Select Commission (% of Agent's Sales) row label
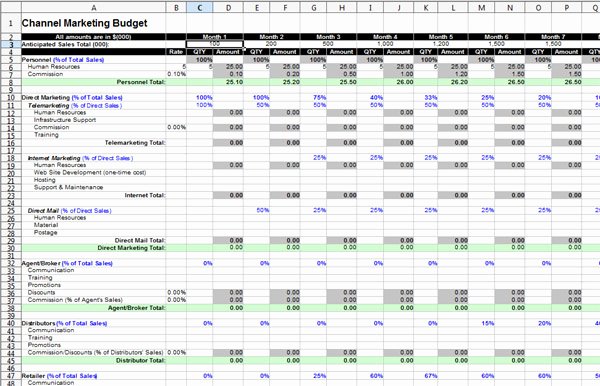 pyautogui.click(x=75, y=300)
